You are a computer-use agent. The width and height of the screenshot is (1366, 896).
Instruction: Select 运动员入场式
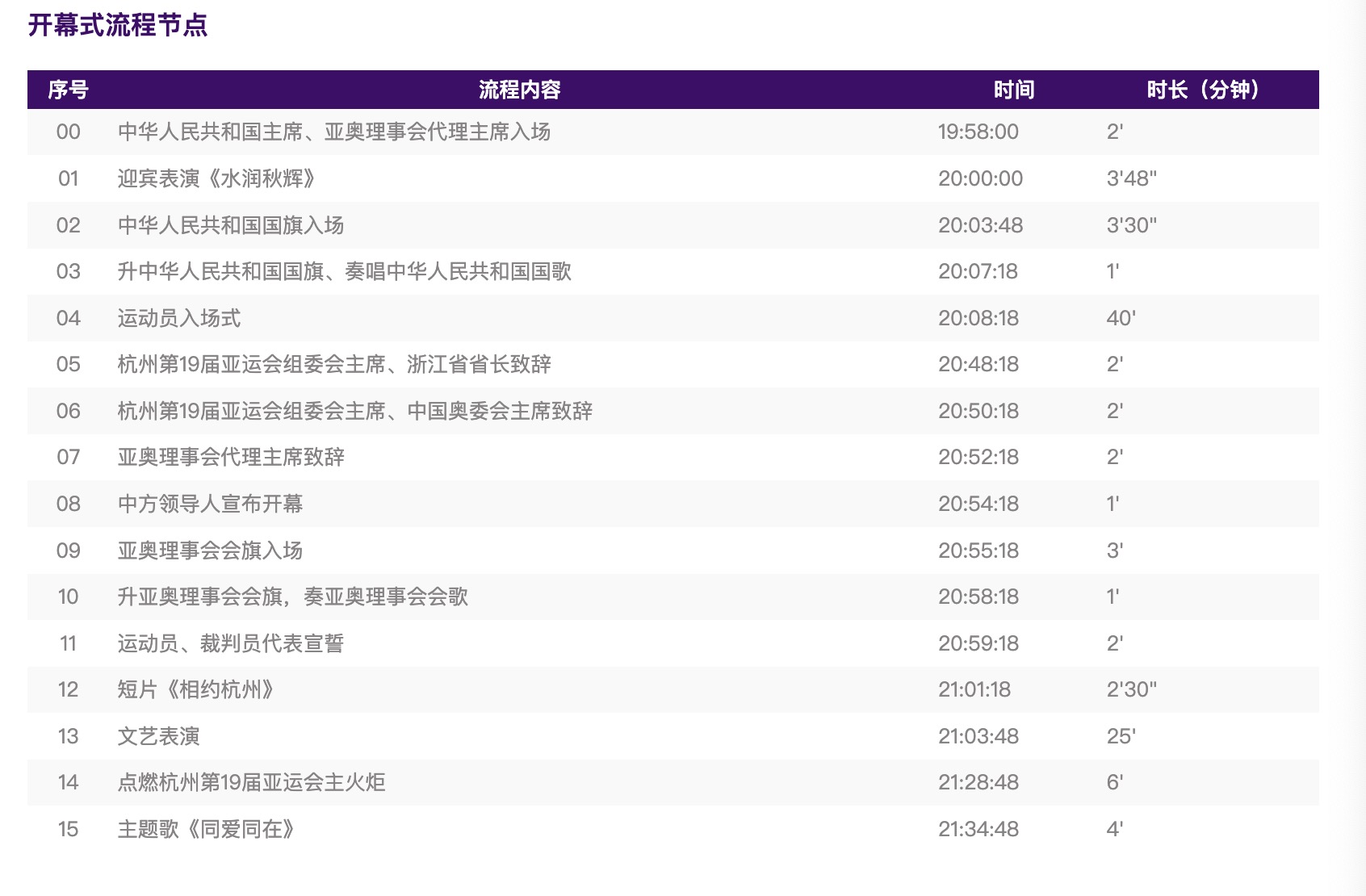pyautogui.click(x=179, y=318)
